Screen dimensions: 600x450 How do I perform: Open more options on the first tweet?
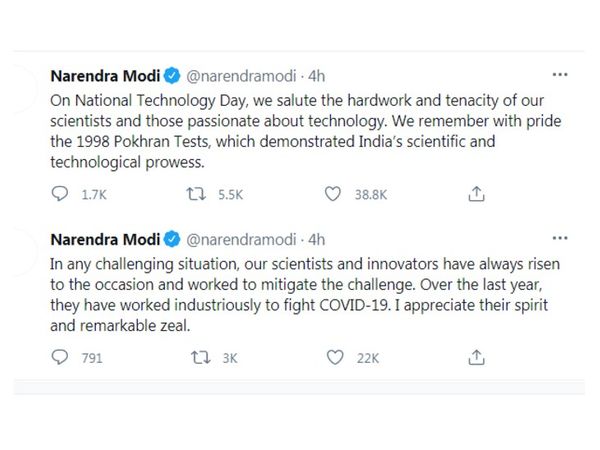click(560, 75)
